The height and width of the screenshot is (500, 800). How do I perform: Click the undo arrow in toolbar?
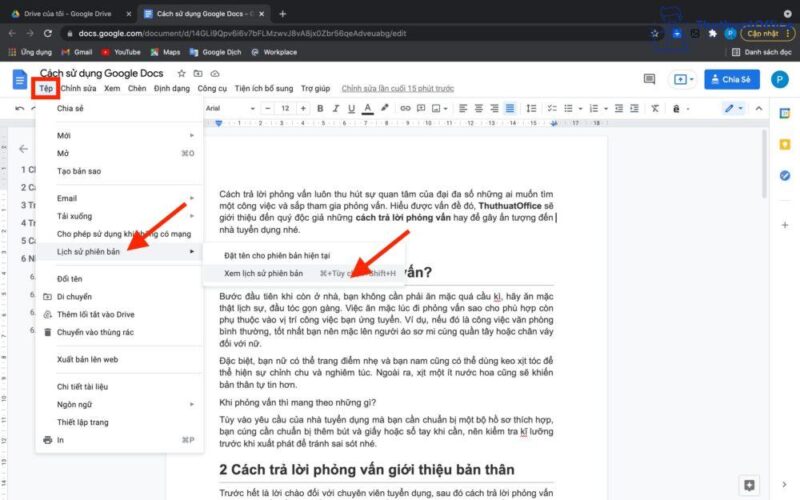coord(19,108)
